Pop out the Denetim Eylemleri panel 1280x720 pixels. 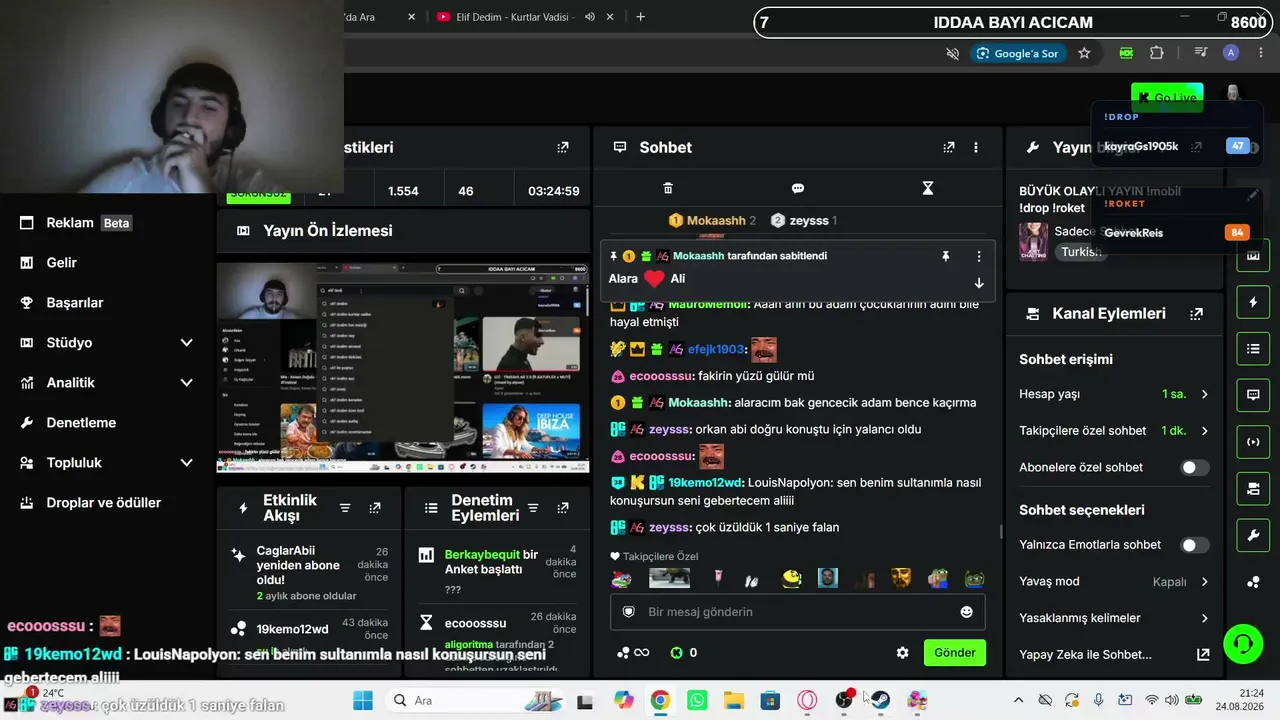tap(563, 508)
